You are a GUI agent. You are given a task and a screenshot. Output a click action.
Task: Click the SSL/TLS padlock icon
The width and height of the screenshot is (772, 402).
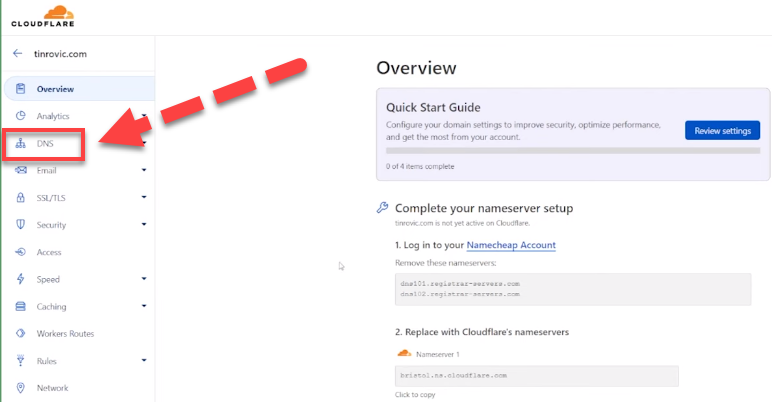pyautogui.click(x=20, y=198)
